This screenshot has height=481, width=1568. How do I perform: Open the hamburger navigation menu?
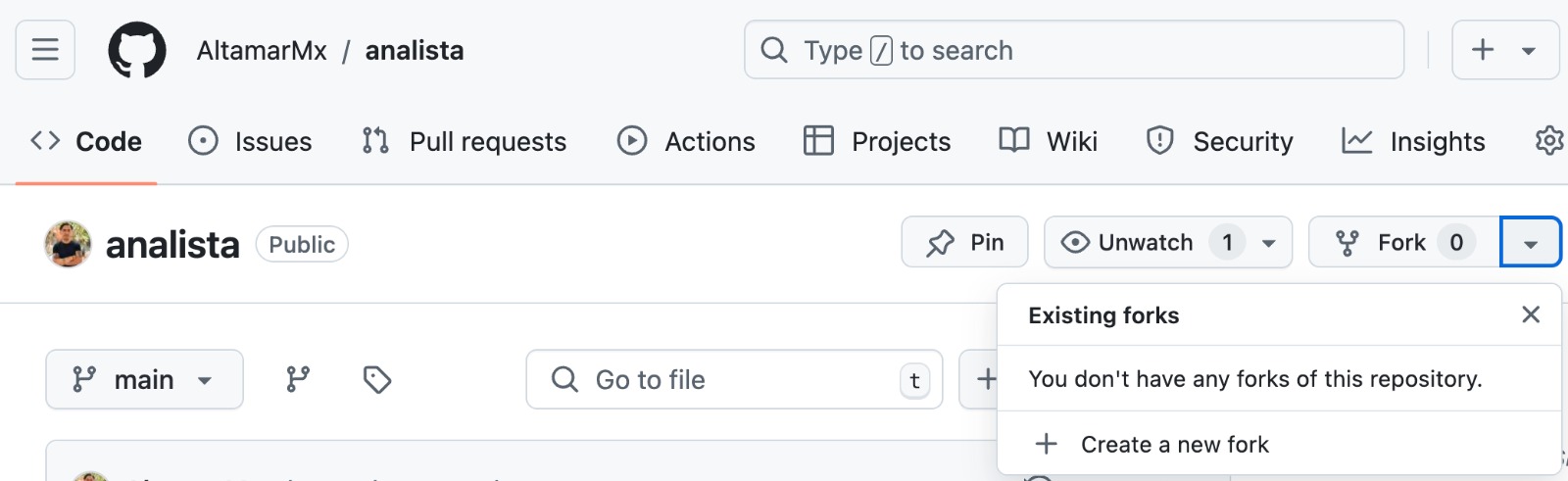(45, 50)
